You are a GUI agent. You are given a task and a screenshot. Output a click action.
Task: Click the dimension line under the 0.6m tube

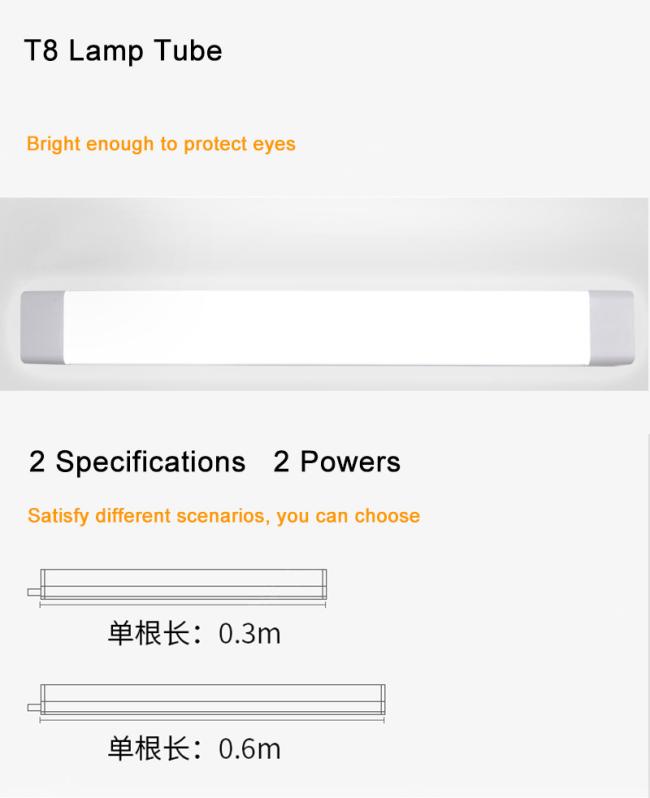click(x=212, y=720)
